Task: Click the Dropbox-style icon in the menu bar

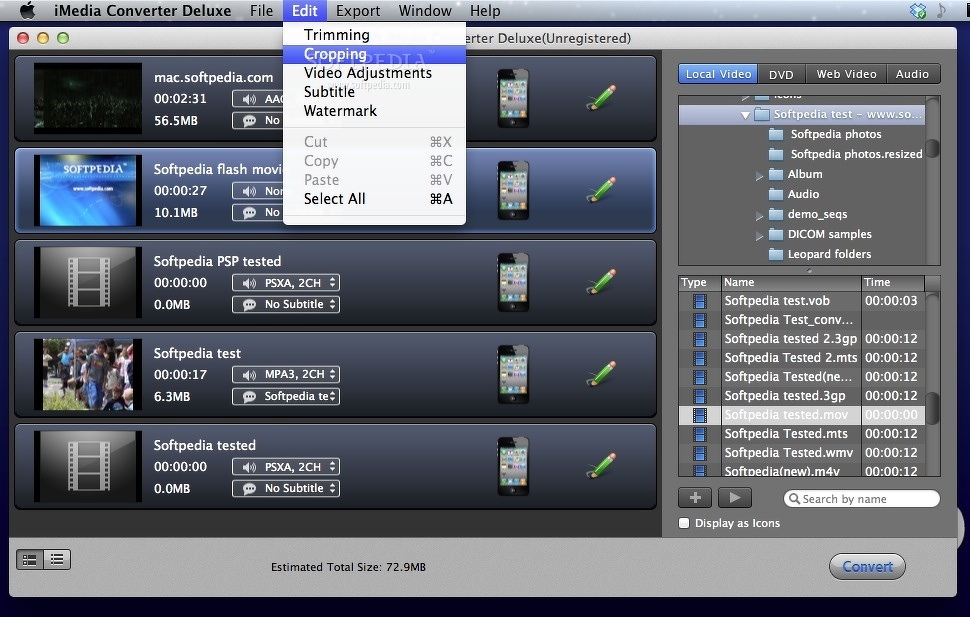Action: (x=918, y=11)
